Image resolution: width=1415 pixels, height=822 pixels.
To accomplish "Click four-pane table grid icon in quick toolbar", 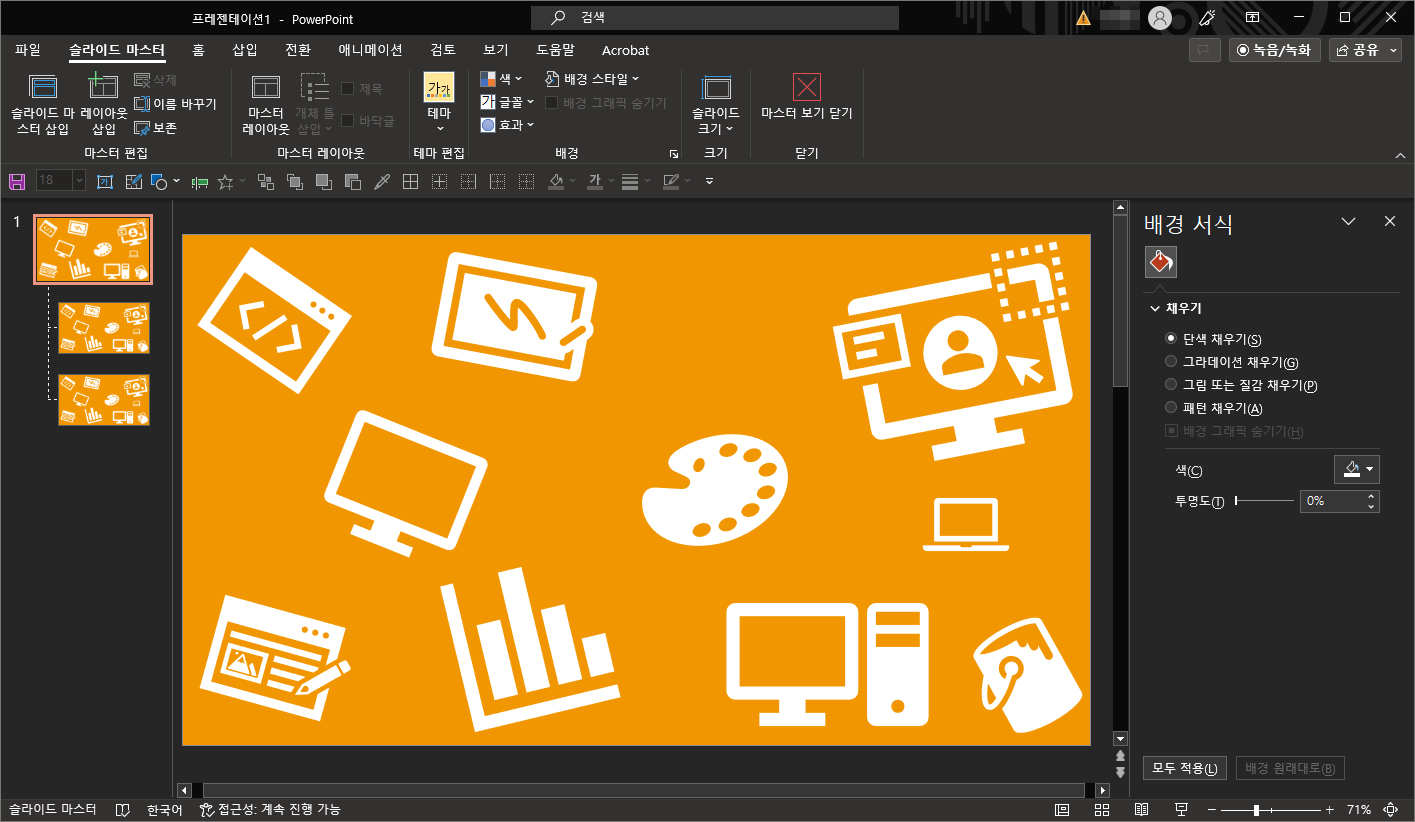I will point(410,181).
